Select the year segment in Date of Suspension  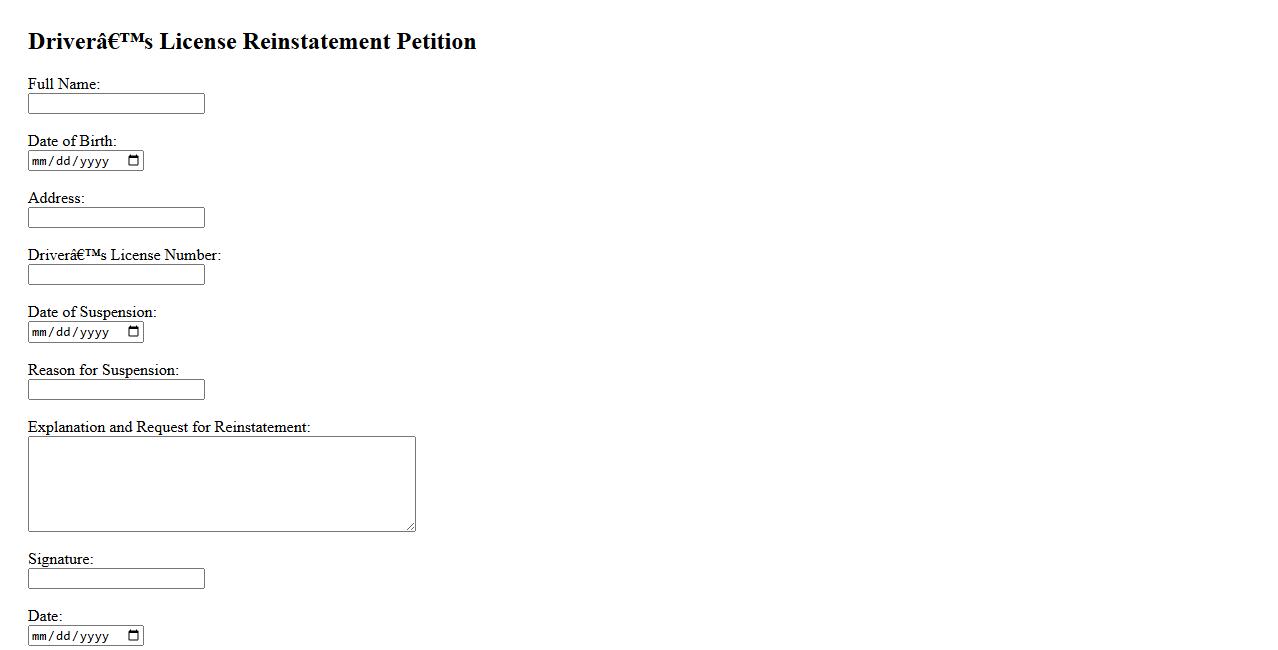[94, 332]
